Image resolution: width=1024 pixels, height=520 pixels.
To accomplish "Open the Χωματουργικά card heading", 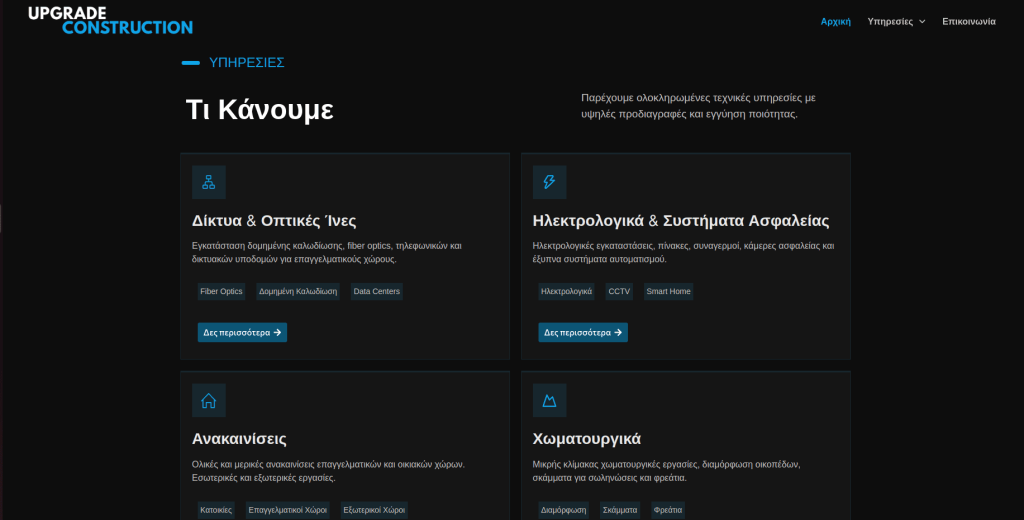I will (587, 439).
